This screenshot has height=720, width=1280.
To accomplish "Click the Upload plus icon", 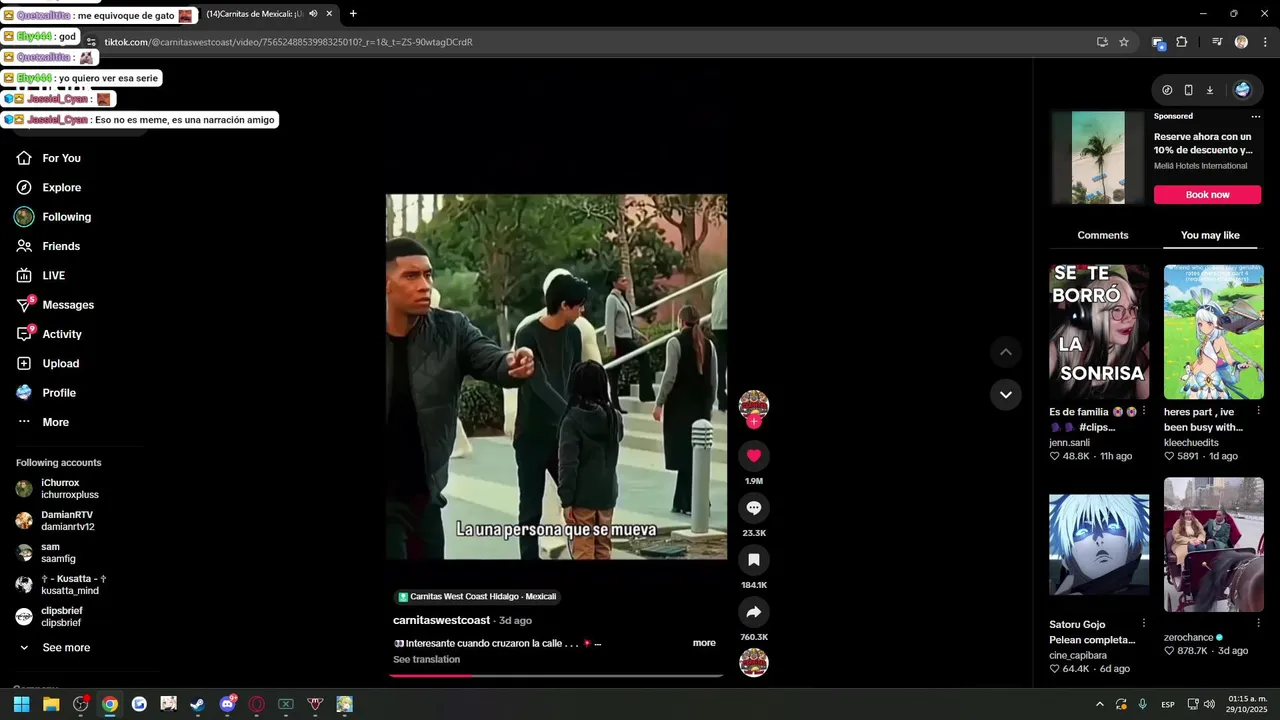I will click(x=24, y=364).
